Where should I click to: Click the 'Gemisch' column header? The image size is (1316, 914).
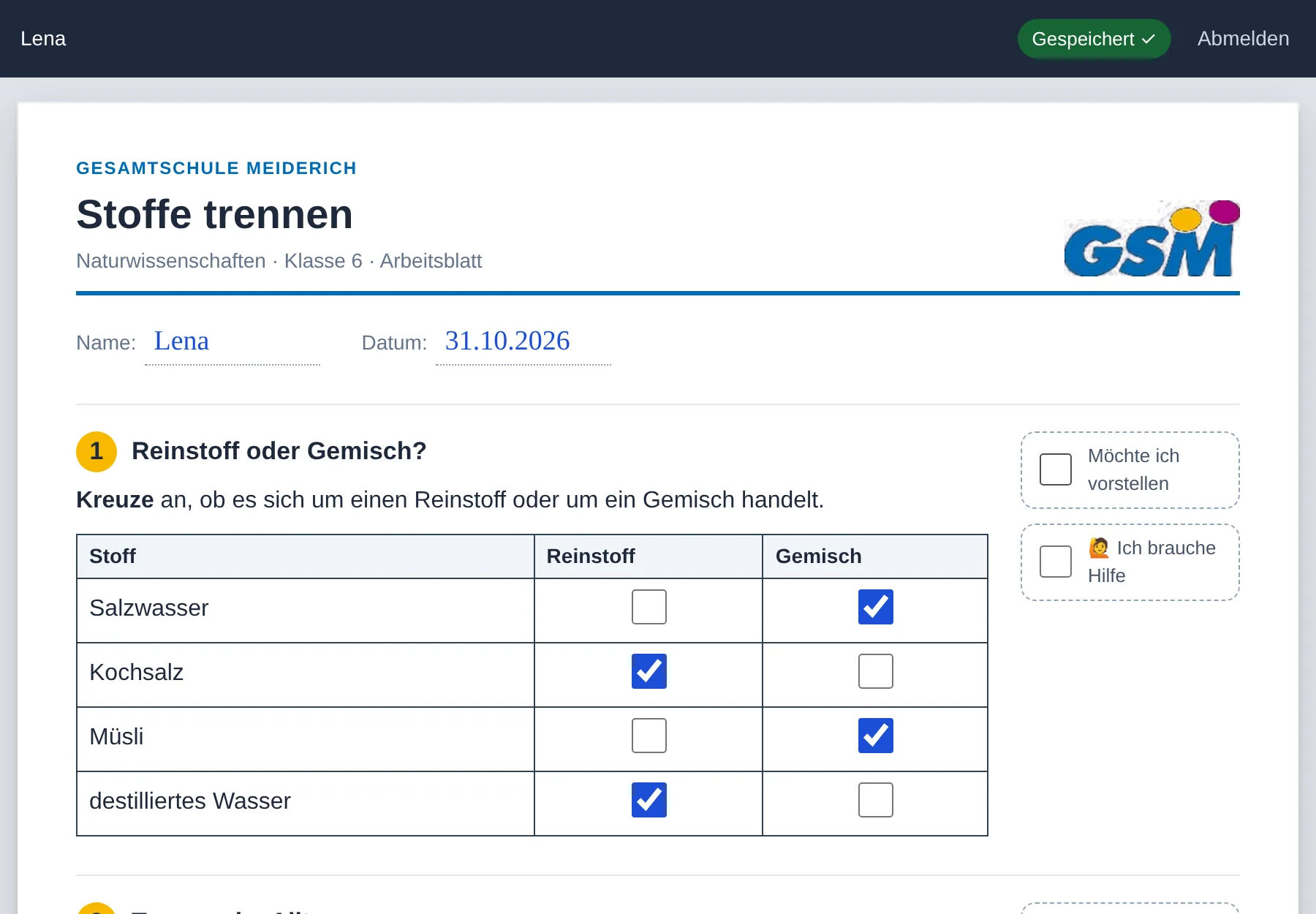point(875,556)
